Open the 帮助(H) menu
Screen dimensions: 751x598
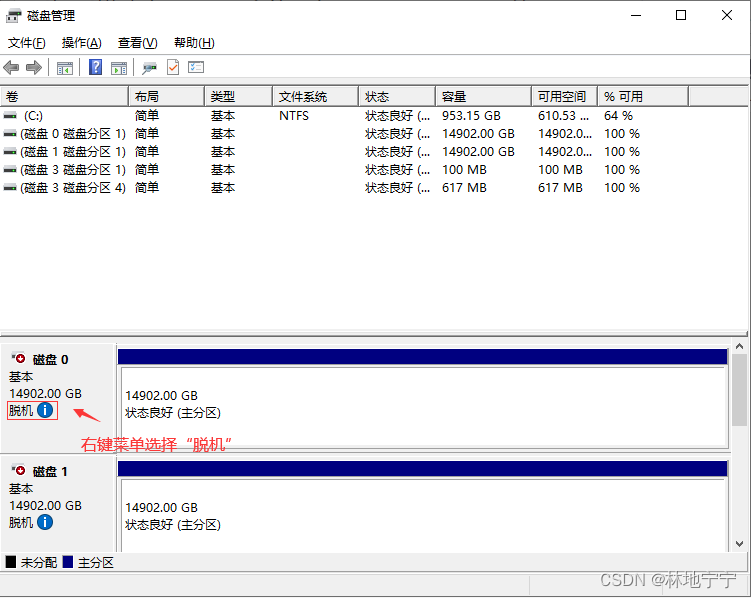click(x=194, y=43)
